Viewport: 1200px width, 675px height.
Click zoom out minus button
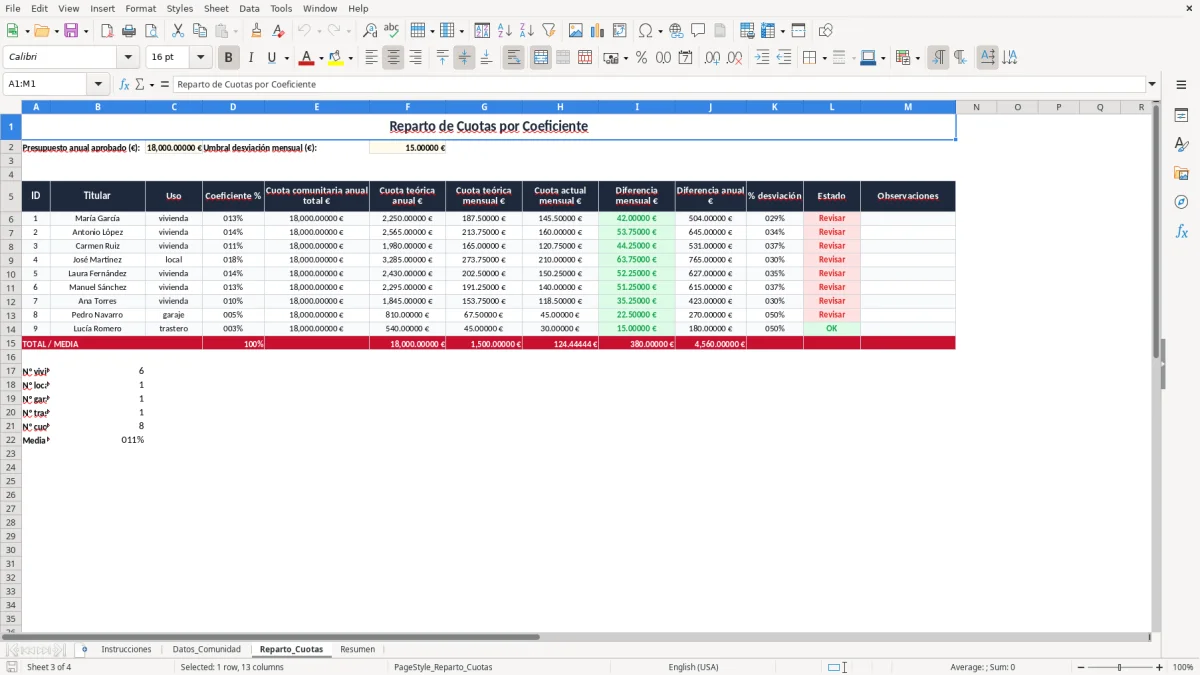1079,667
